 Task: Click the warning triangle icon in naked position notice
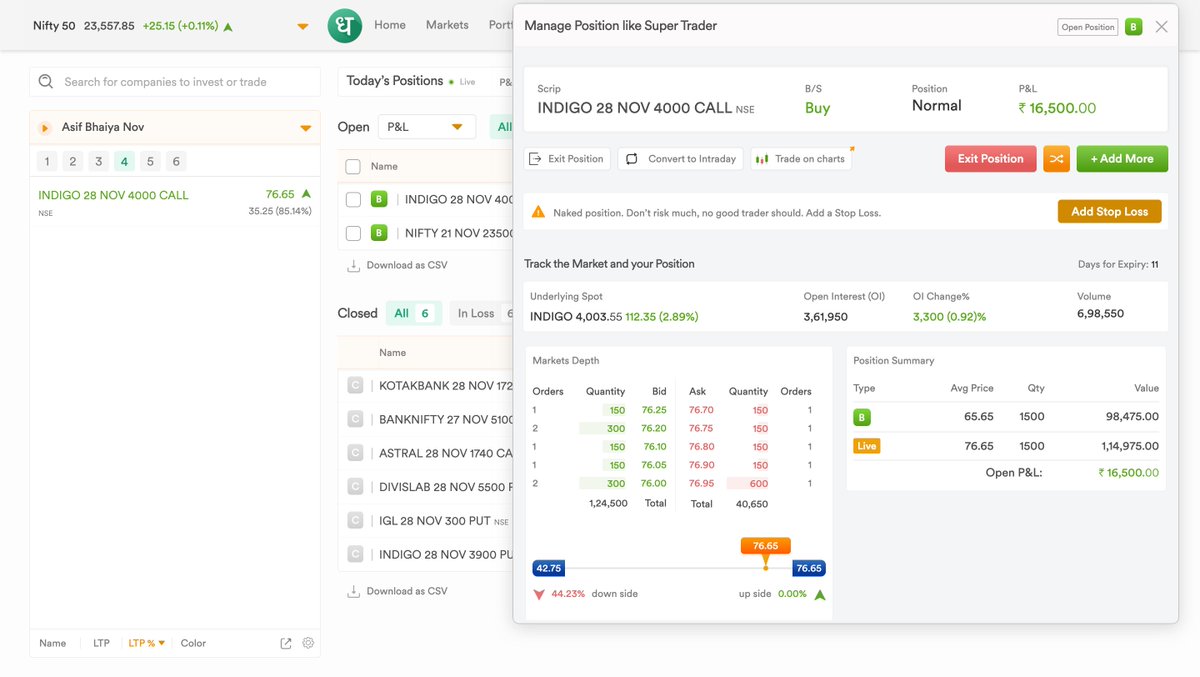click(x=538, y=212)
